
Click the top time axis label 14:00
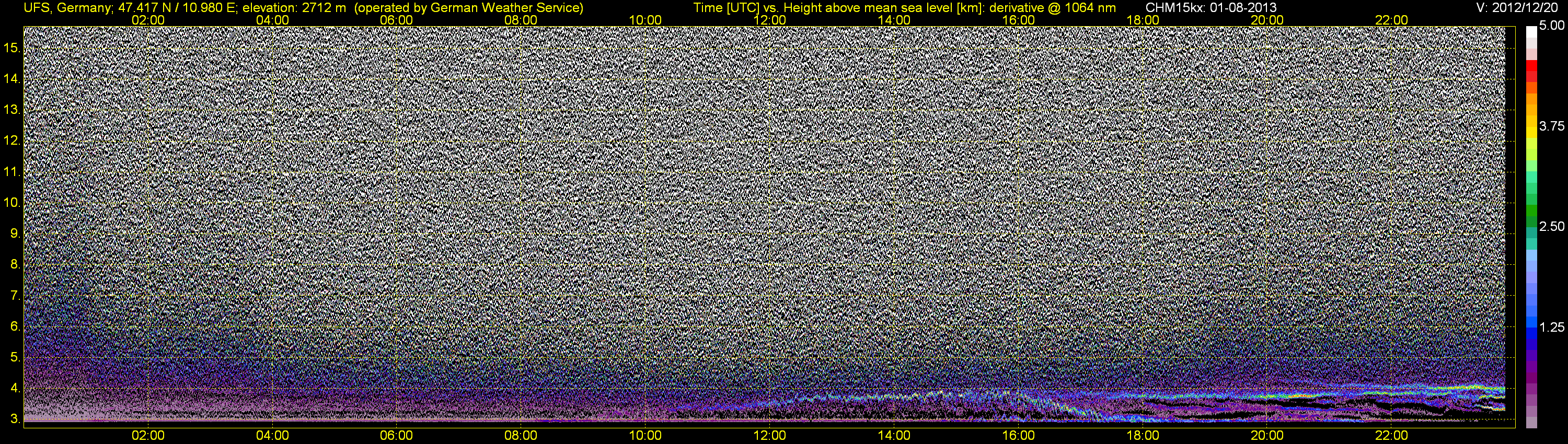[x=894, y=20]
